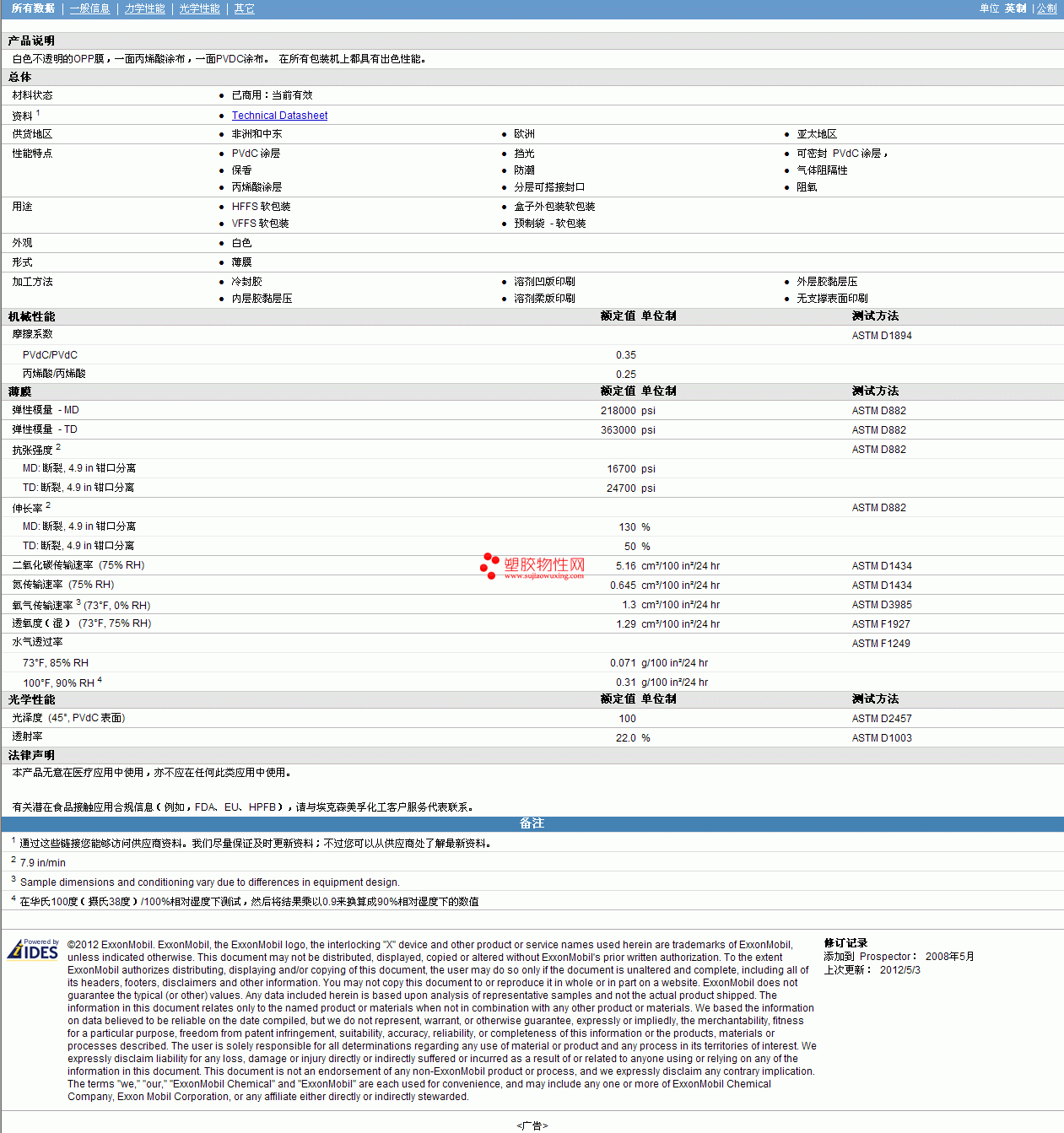Screen dimensions: 1064x1133
Task: Click the 分层可搭接封口 feature
Action: pos(549,187)
